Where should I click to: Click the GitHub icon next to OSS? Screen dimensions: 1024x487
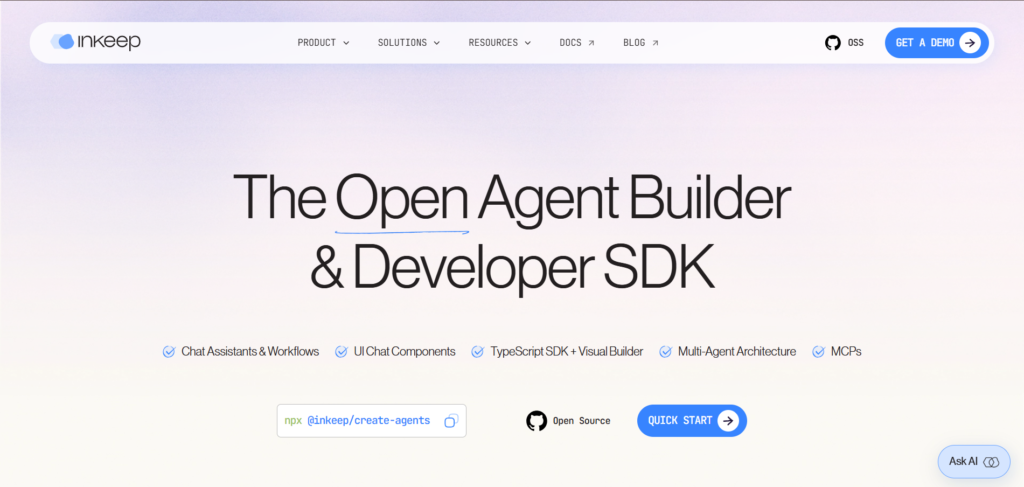point(833,43)
